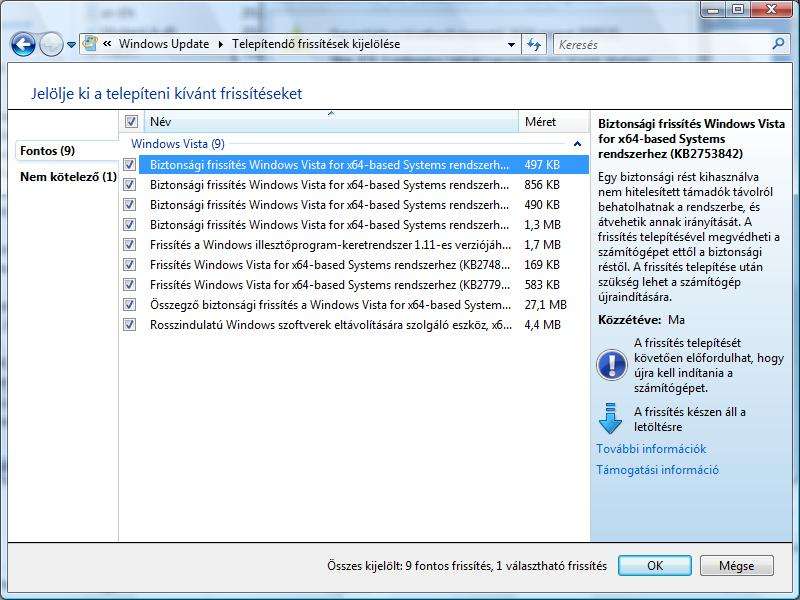Confirm selection with the OK button

coord(655,566)
